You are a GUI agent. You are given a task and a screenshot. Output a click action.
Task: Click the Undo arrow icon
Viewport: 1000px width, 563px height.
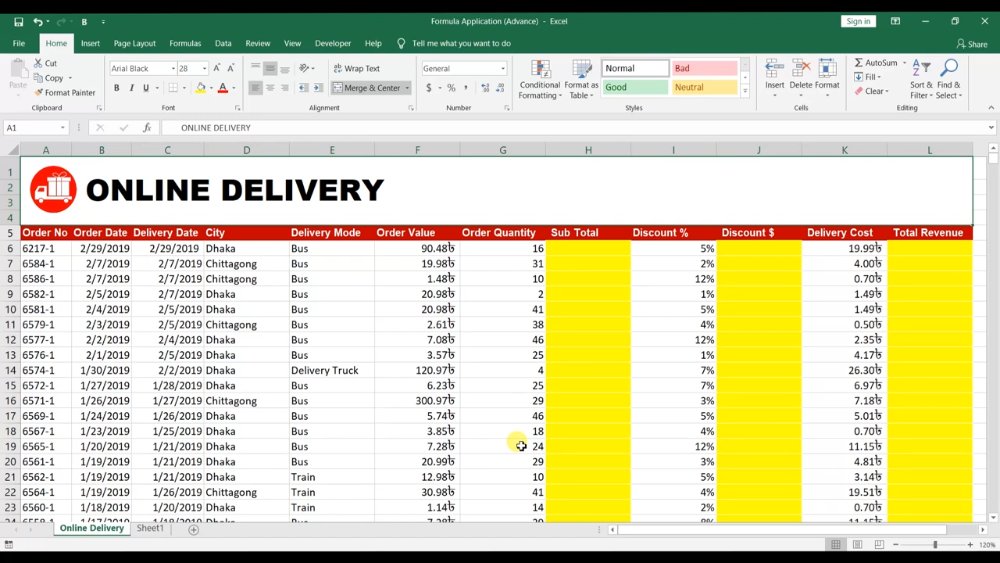[x=38, y=22]
